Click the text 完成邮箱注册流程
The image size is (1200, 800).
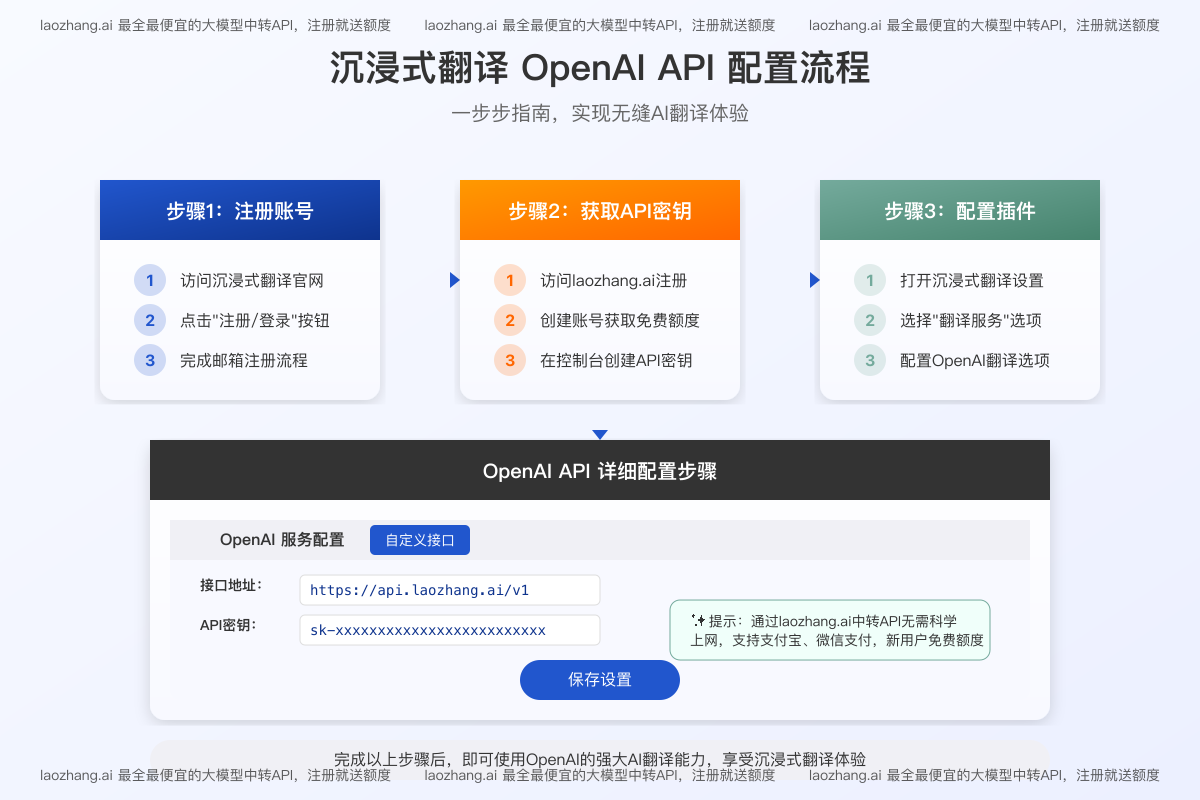[244, 361]
